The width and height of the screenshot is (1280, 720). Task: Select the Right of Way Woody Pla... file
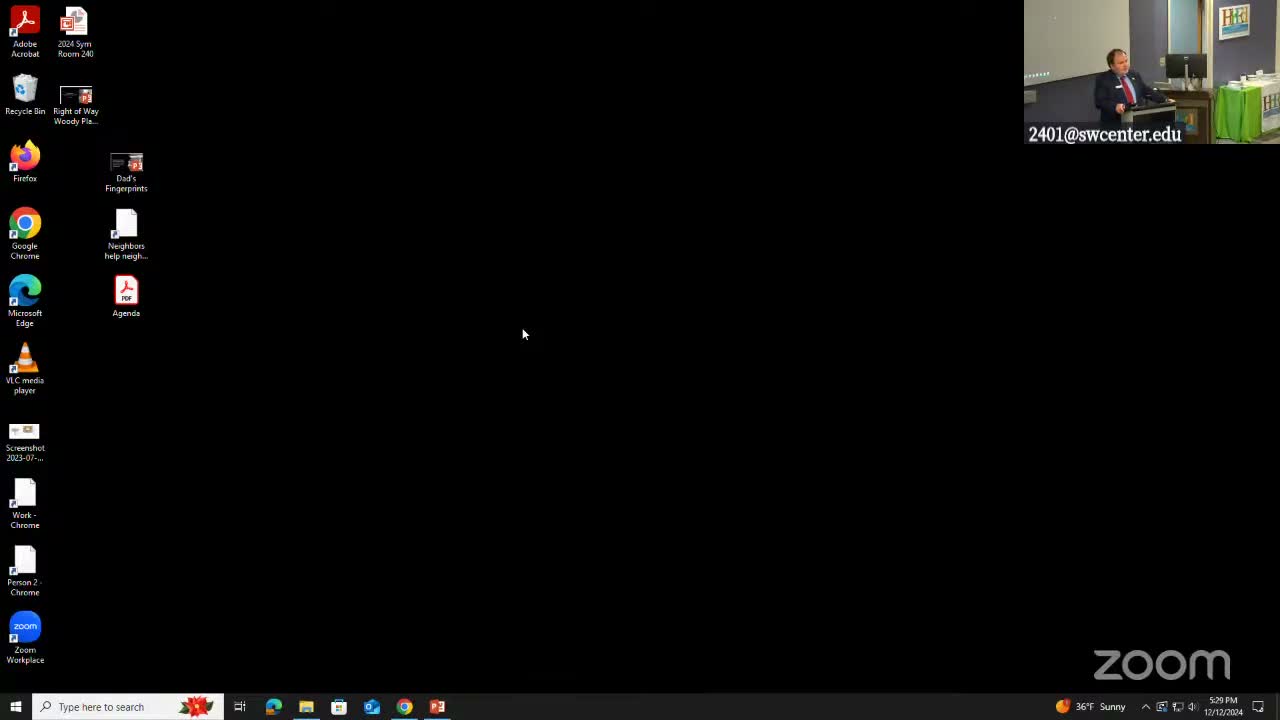click(75, 106)
